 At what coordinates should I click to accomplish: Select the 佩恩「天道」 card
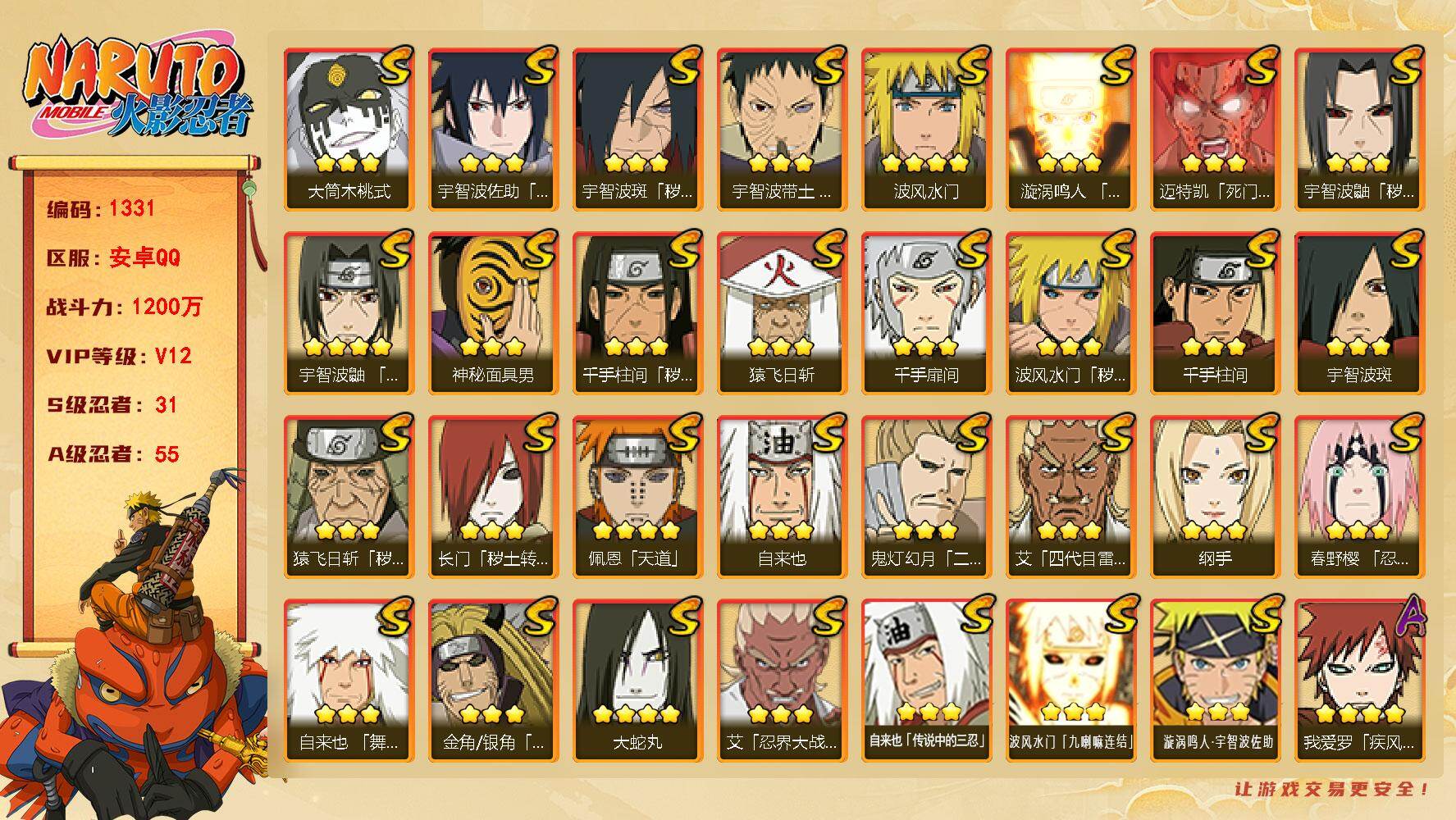point(637,497)
